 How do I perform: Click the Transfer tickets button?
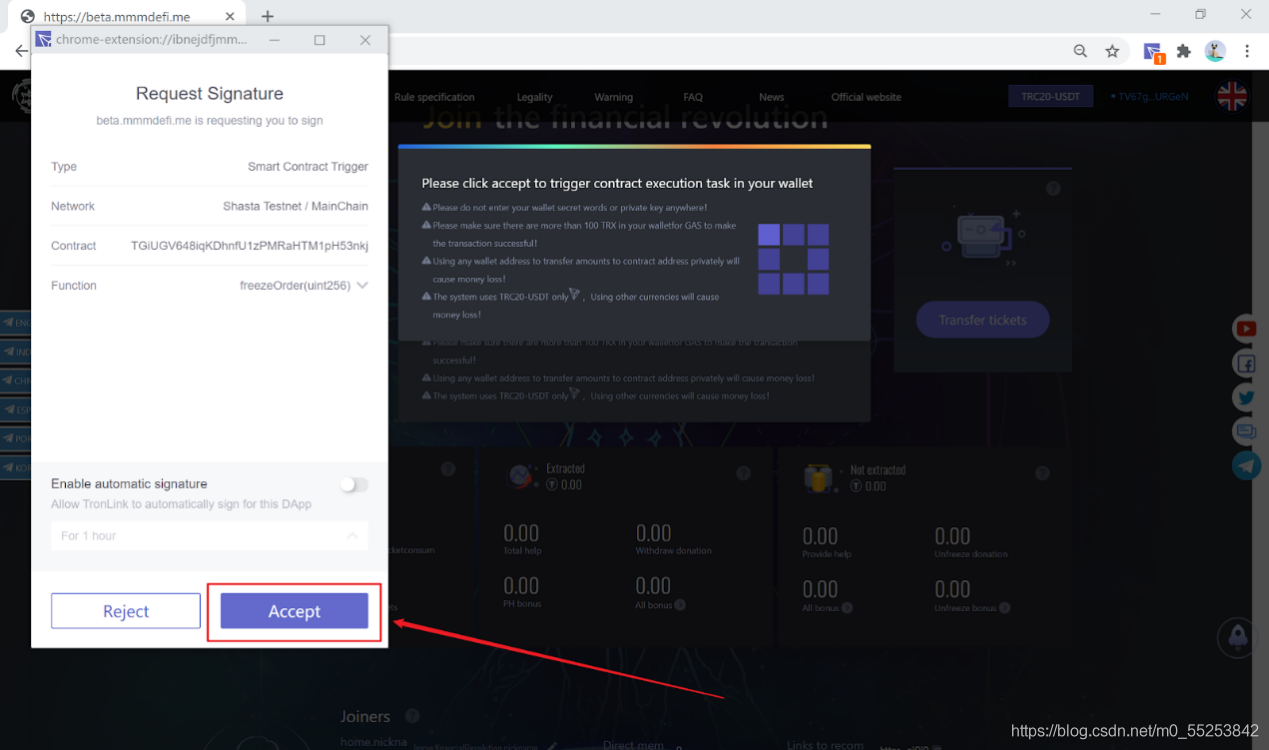tap(982, 320)
